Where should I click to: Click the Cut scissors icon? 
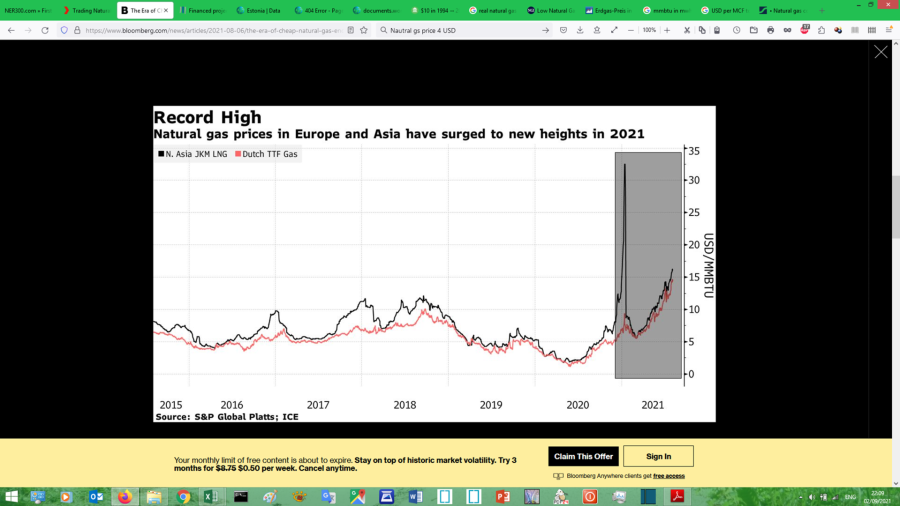coord(686,30)
